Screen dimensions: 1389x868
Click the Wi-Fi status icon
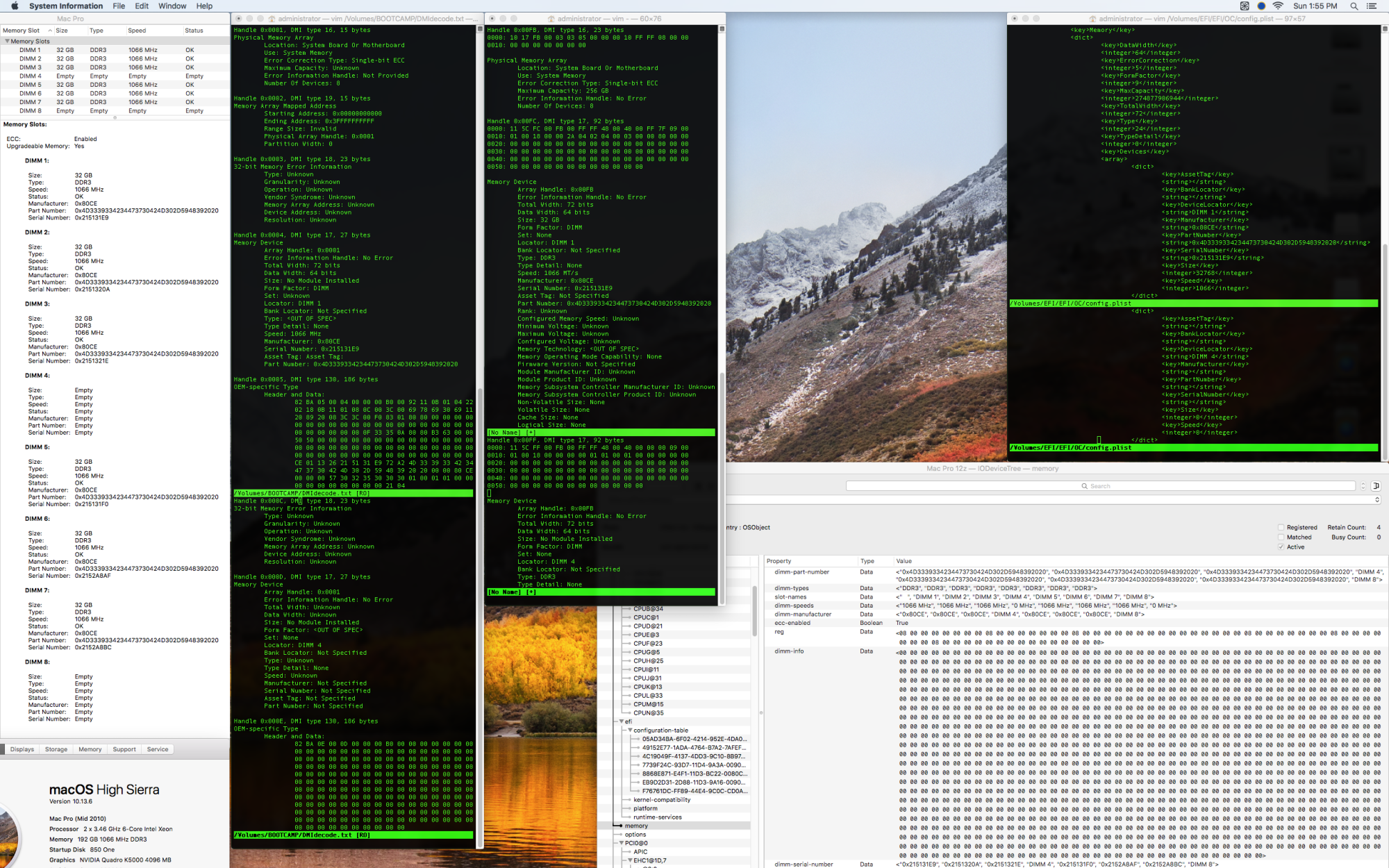[x=1278, y=6]
